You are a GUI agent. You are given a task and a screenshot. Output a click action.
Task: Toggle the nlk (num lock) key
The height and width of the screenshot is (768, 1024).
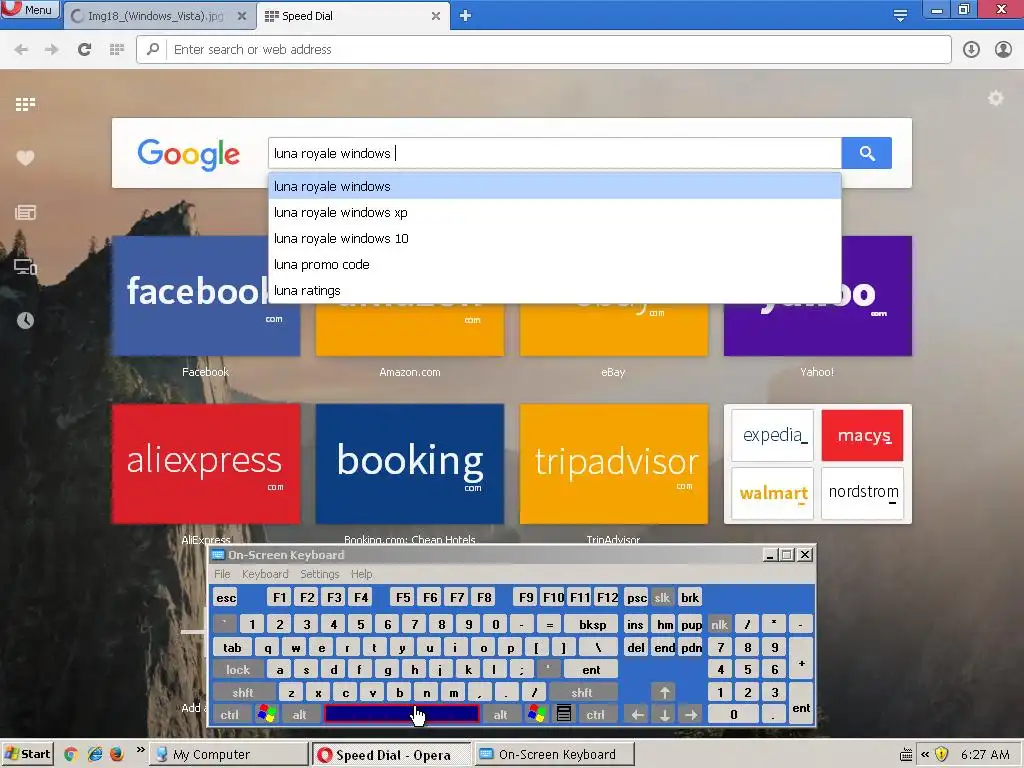[x=719, y=625]
